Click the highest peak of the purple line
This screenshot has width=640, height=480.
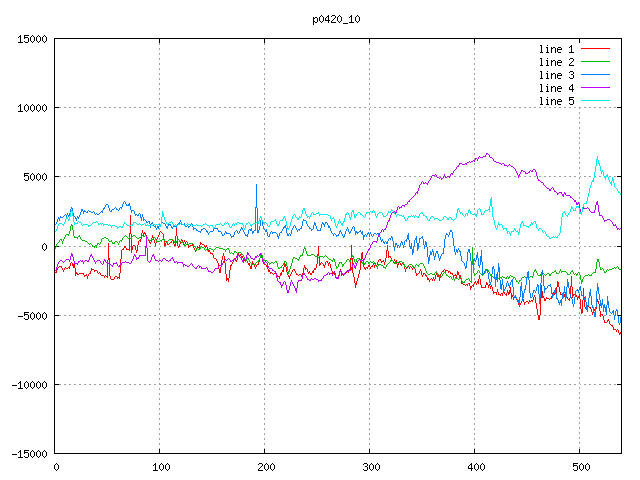click(487, 154)
